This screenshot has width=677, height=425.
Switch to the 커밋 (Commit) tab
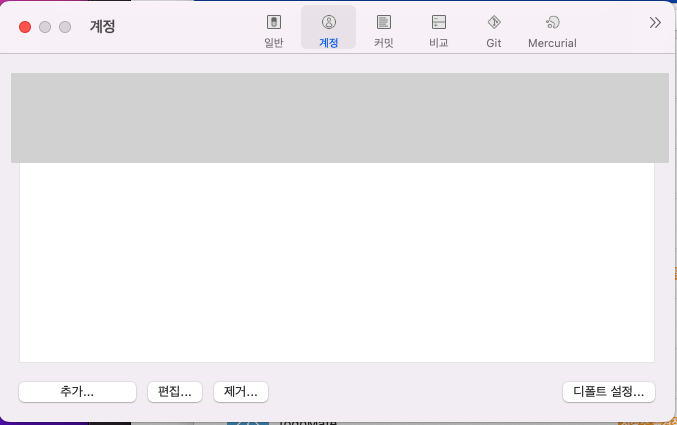point(383,30)
